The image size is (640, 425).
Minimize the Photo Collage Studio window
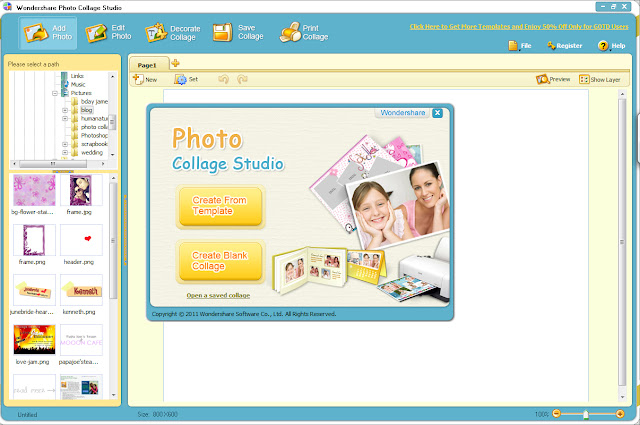coord(603,7)
